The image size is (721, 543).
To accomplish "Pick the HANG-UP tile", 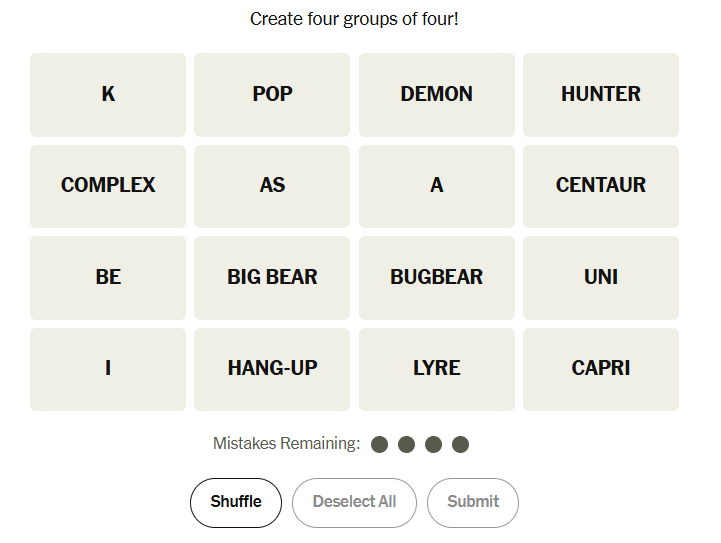I will (272, 369).
